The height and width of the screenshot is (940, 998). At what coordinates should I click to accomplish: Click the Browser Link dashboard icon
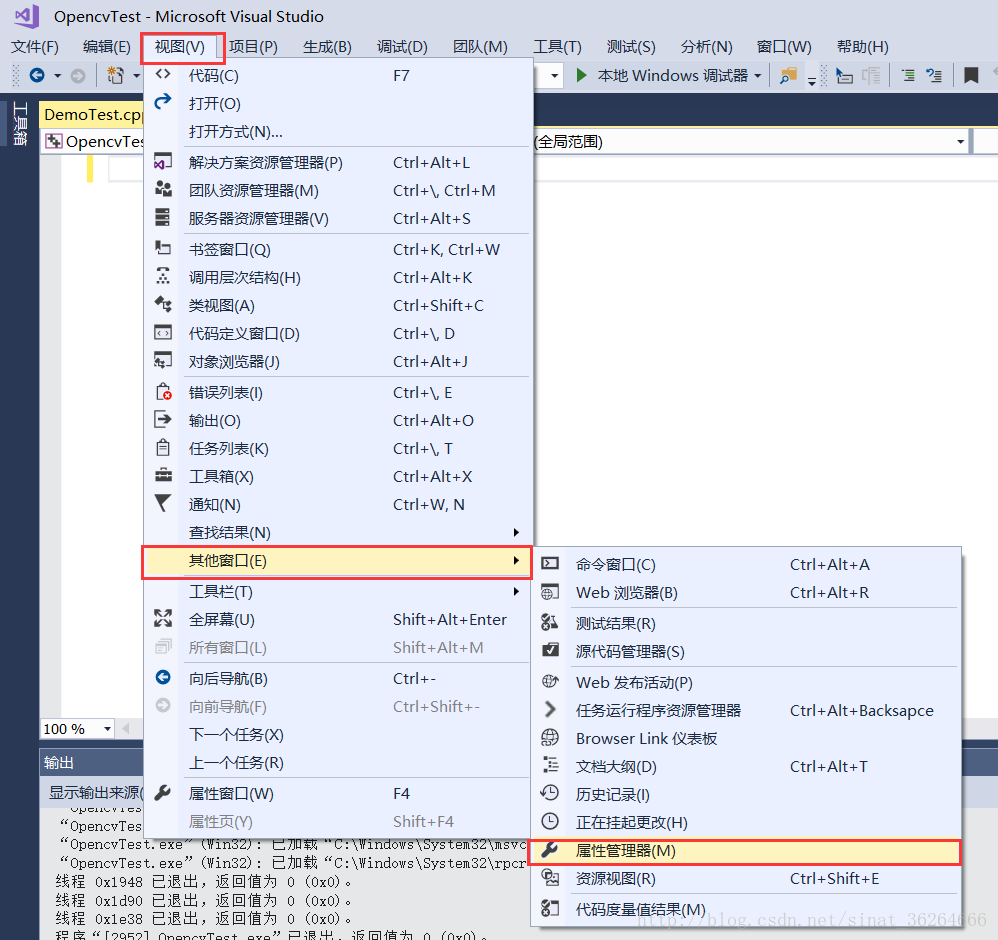tap(550, 738)
